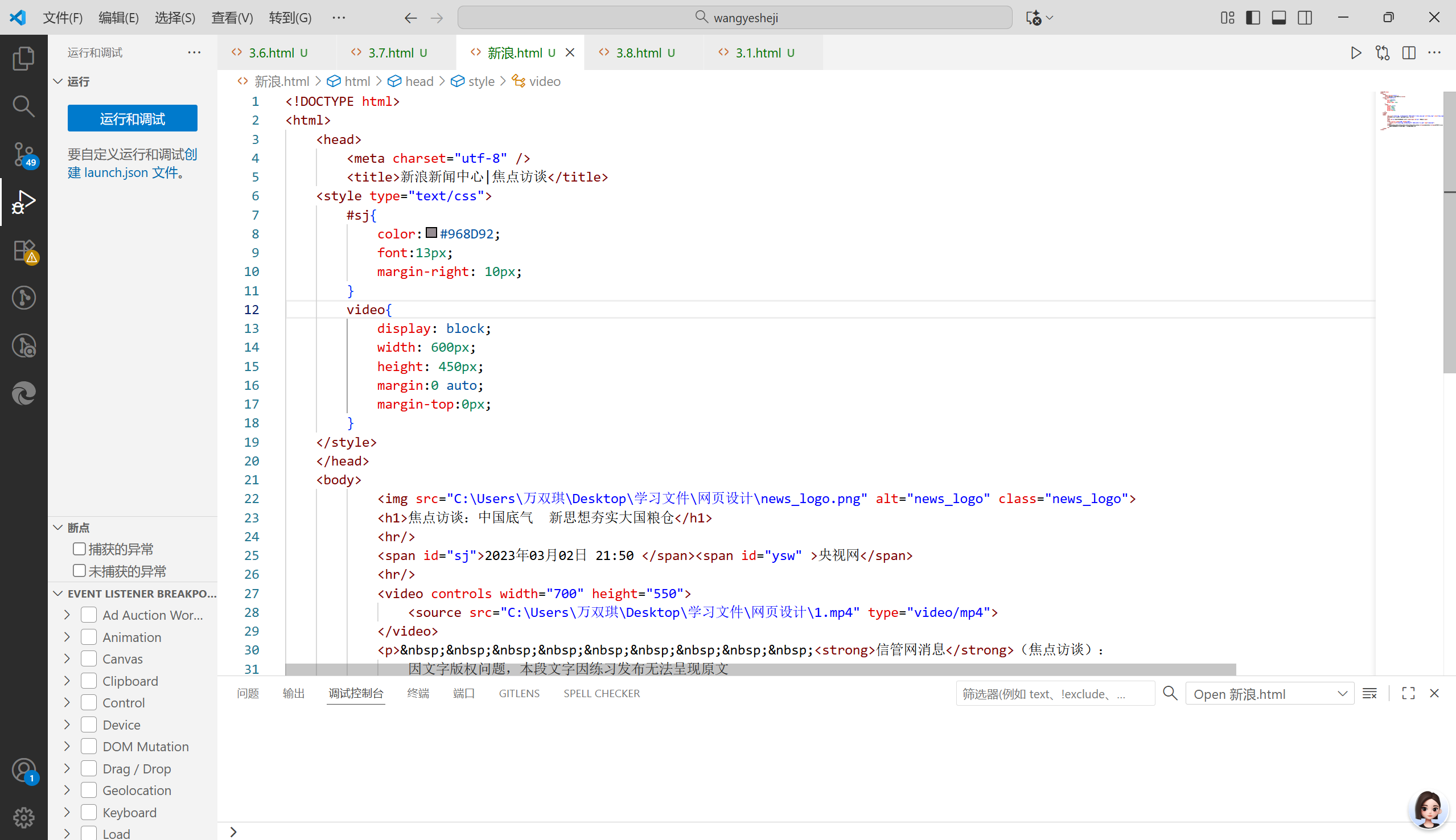Open the 'Open 新浪.html' session dropdown
This screenshot has width=1456, height=840.
pos(1269,694)
